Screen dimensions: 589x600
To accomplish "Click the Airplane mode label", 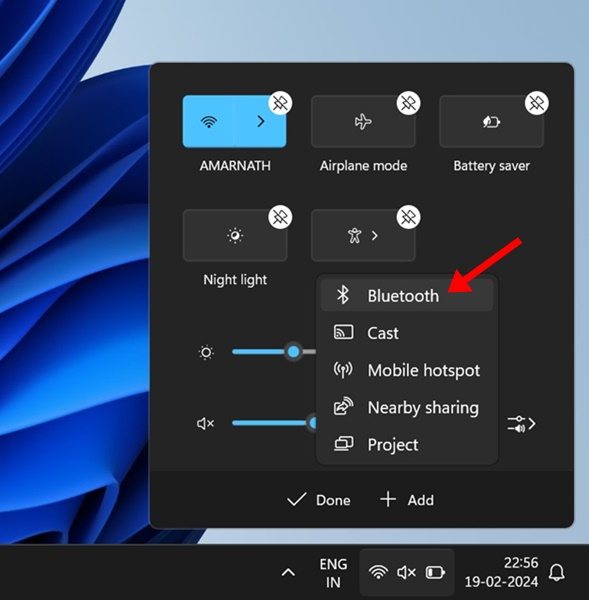I will click(363, 166).
